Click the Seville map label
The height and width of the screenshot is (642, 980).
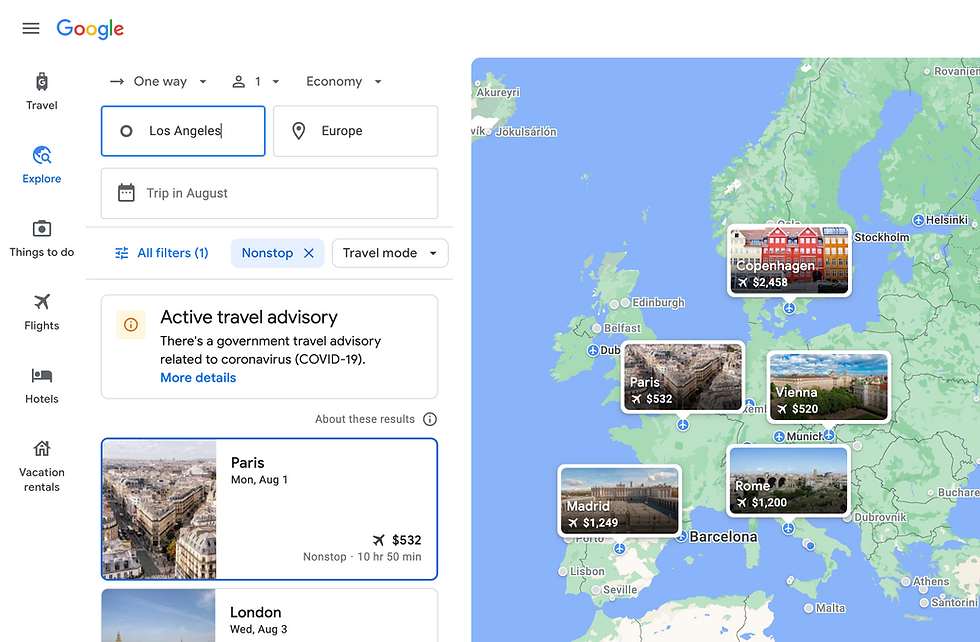coord(620,589)
